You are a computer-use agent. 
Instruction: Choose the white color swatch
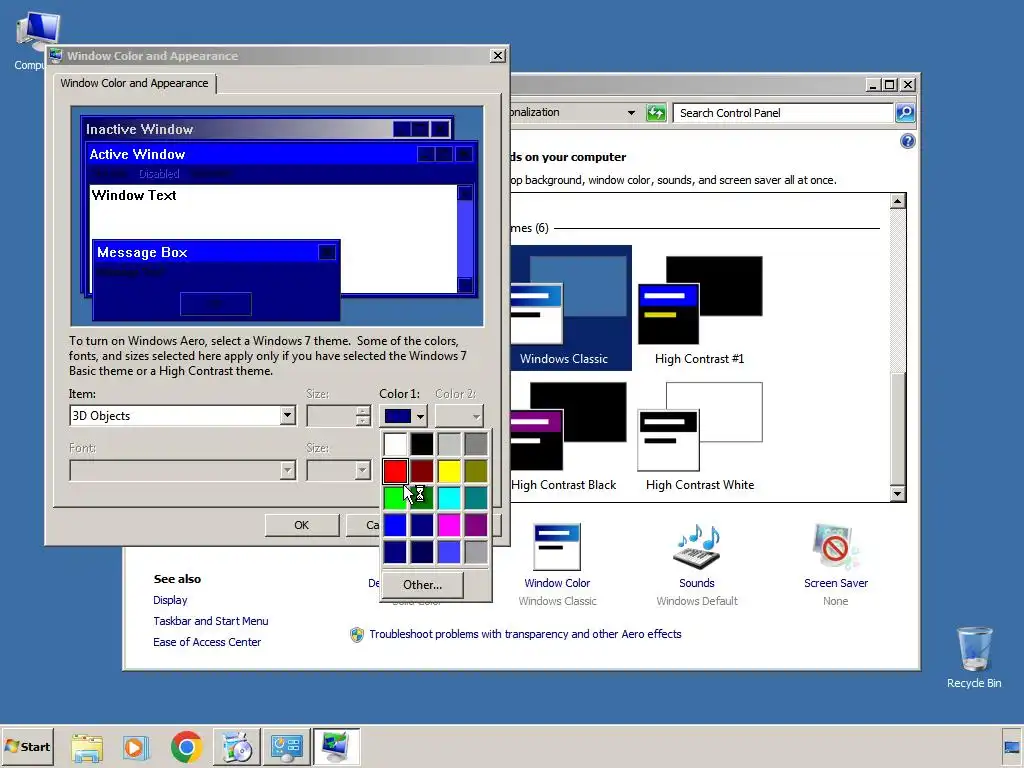pyautogui.click(x=395, y=444)
